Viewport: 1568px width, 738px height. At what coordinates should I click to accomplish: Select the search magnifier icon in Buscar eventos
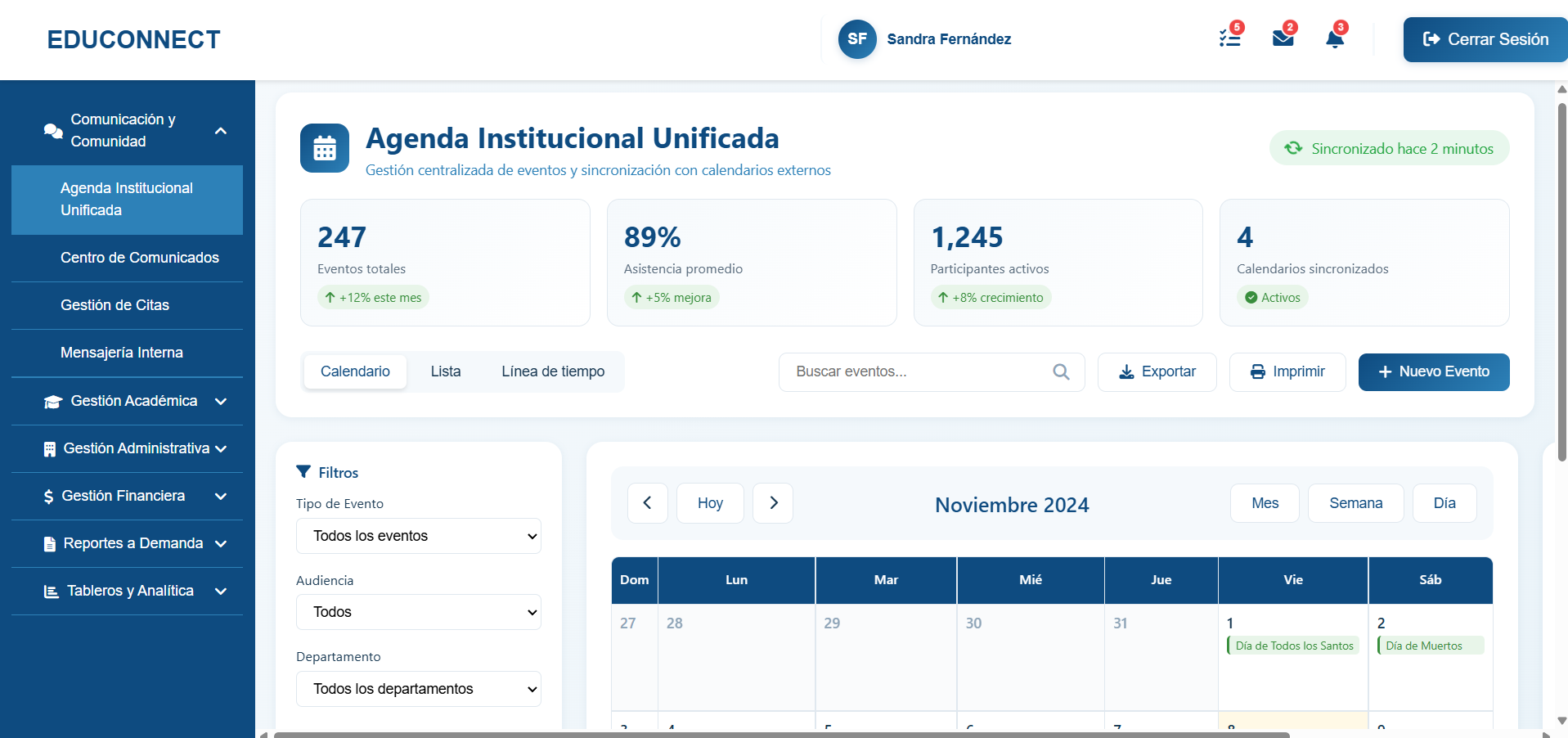click(1060, 371)
